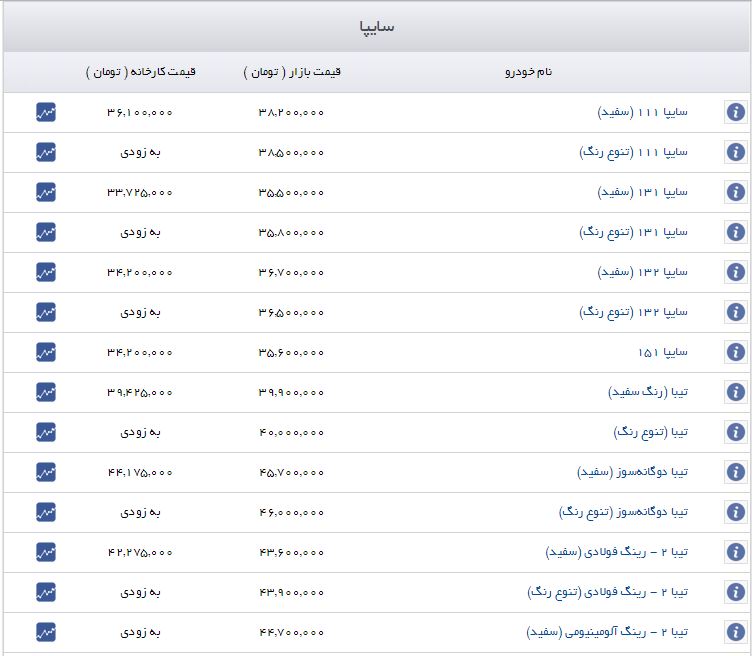752x656 pixels.
Task: Open the سایپا ۱۳۱ (سفید) car link
Action: pyautogui.click(x=642, y=192)
